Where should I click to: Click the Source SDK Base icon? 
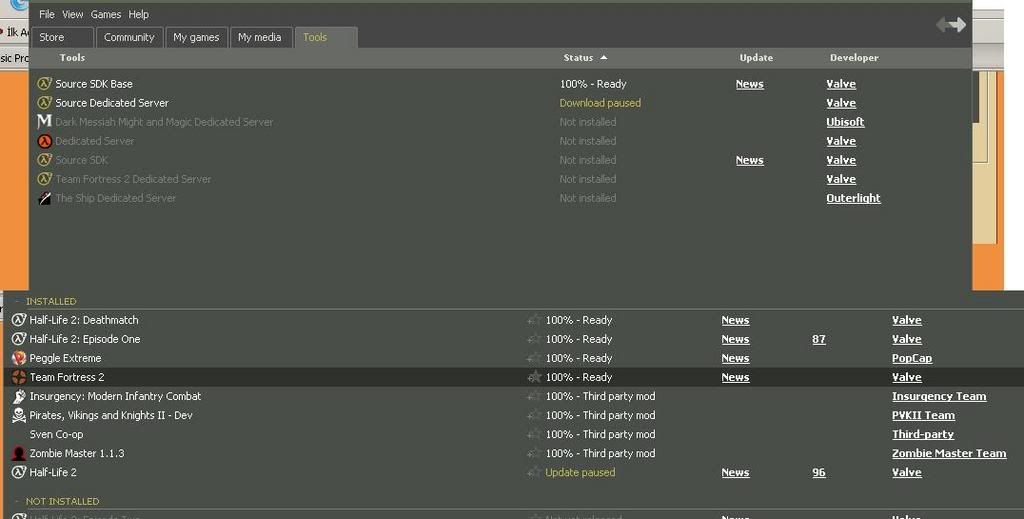pyautogui.click(x=44, y=84)
